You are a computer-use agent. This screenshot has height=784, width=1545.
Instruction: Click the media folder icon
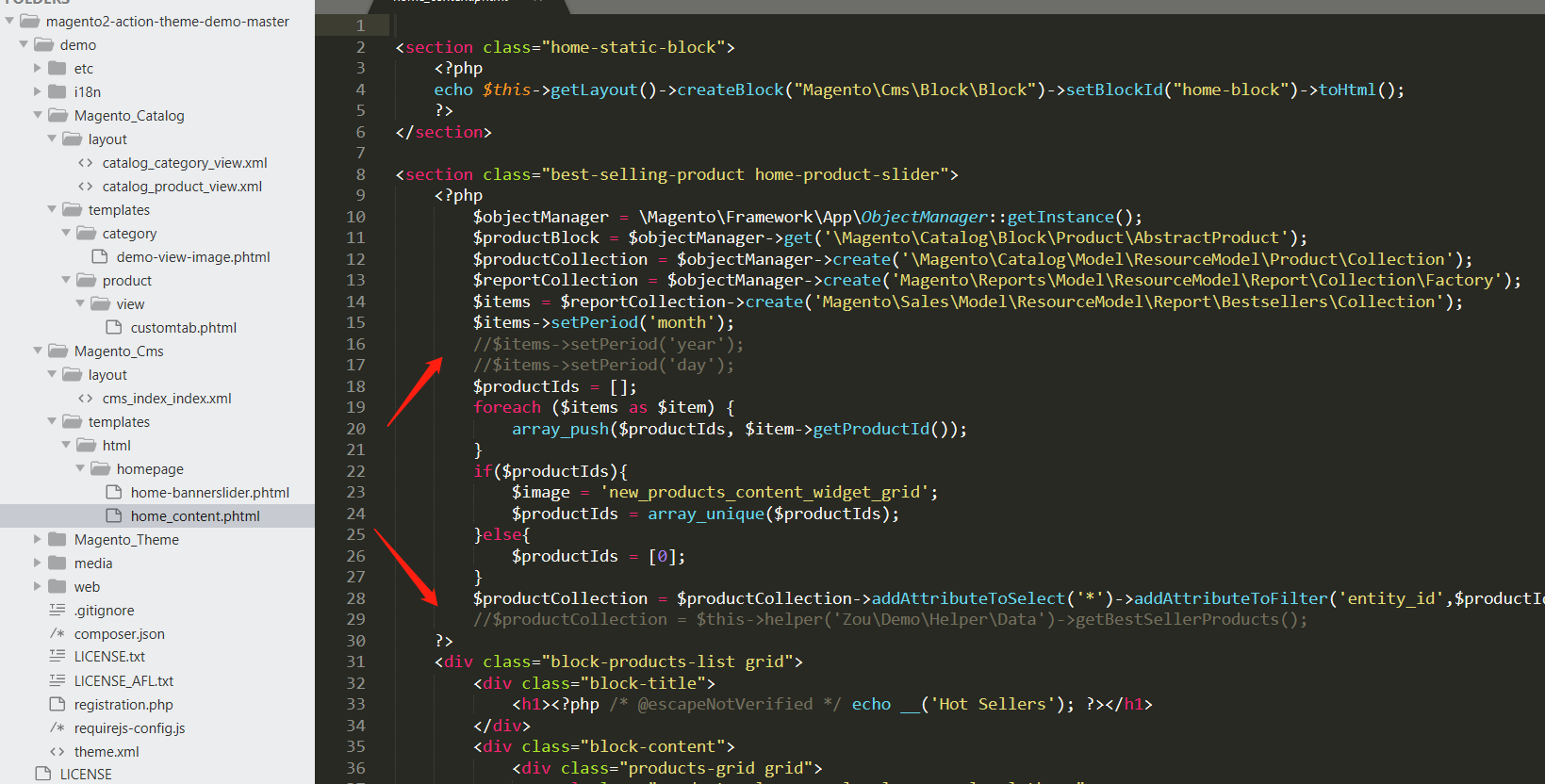click(x=58, y=563)
